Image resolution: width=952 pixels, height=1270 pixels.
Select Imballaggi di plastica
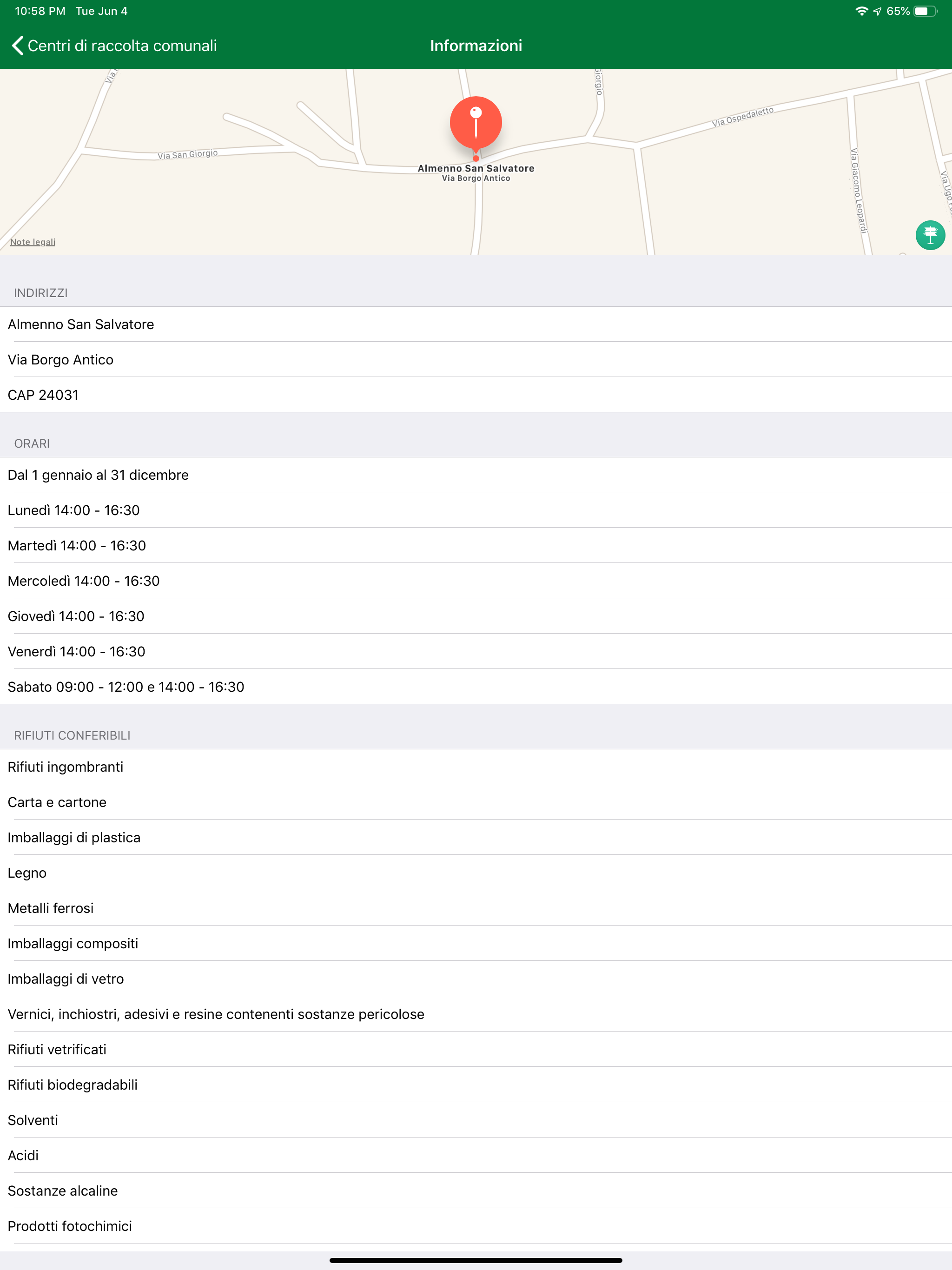point(476,838)
